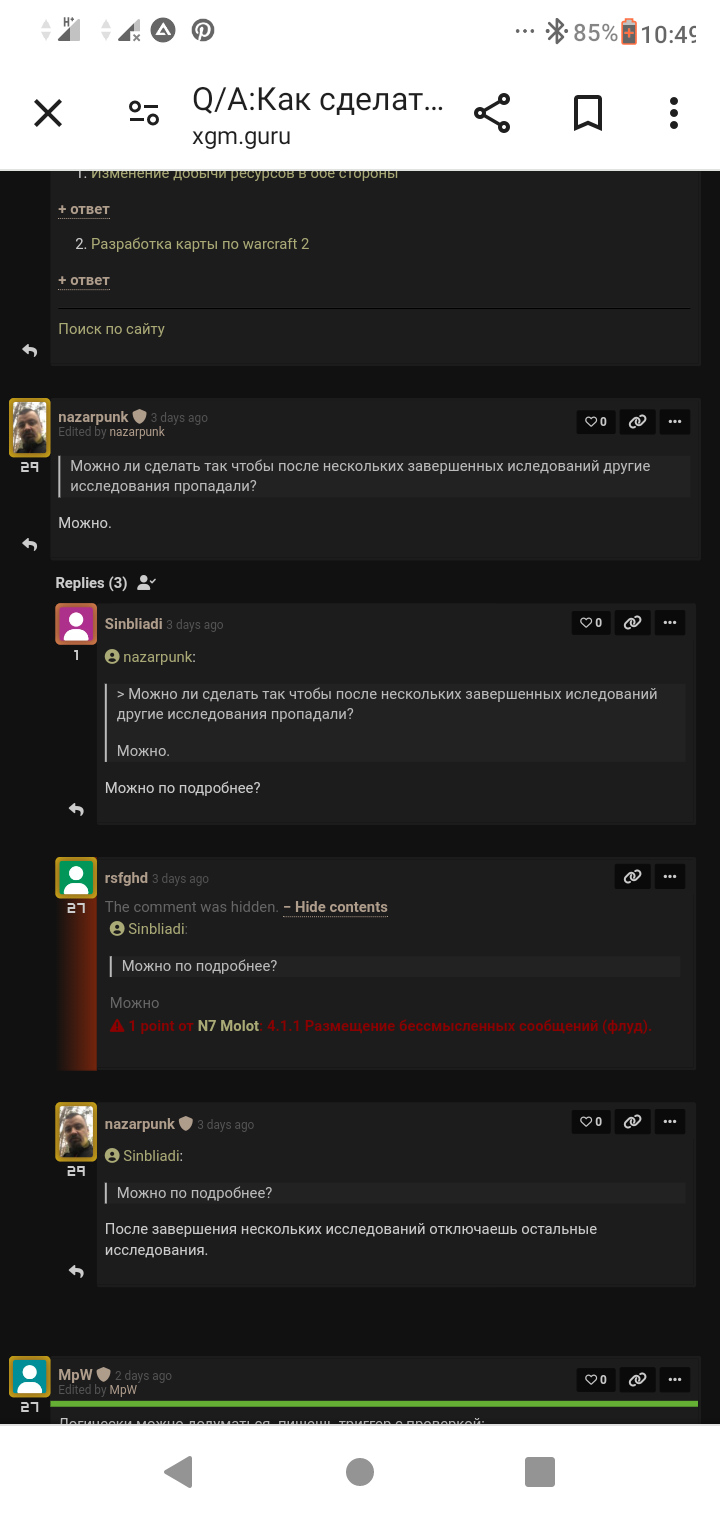Tap Android home navigation button

[360, 1471]
